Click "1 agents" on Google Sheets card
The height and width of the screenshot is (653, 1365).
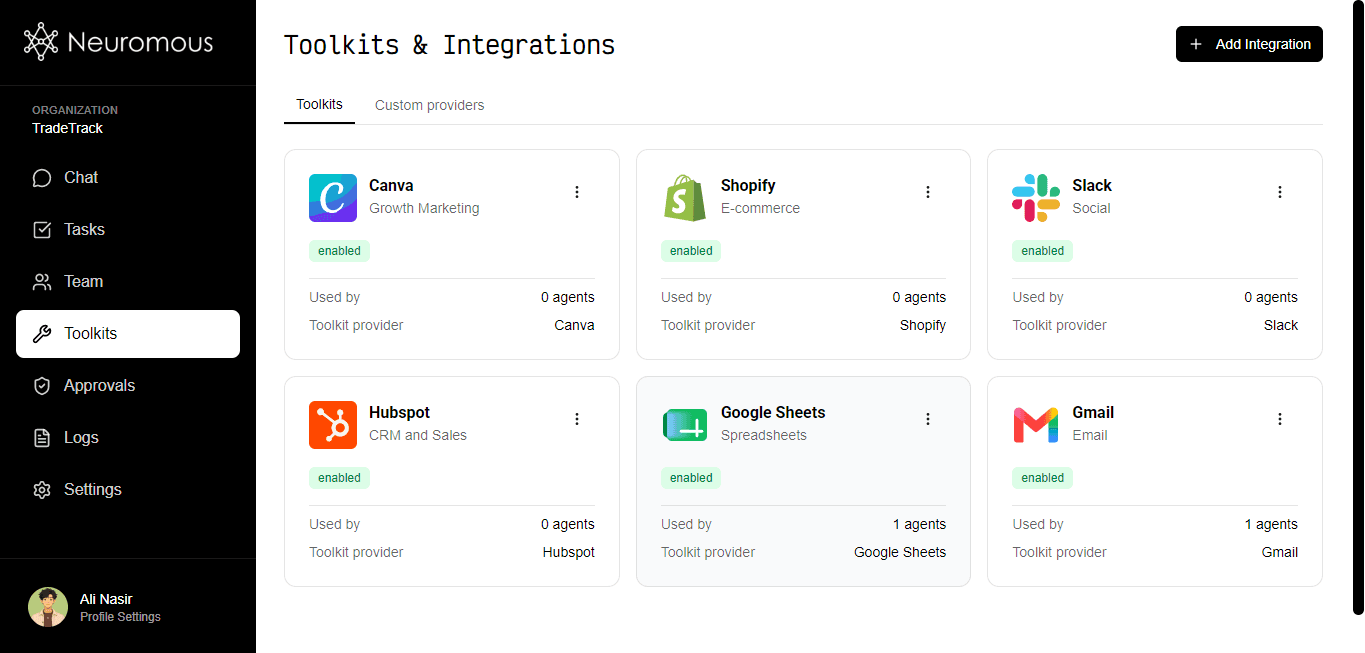coord(919,524)
